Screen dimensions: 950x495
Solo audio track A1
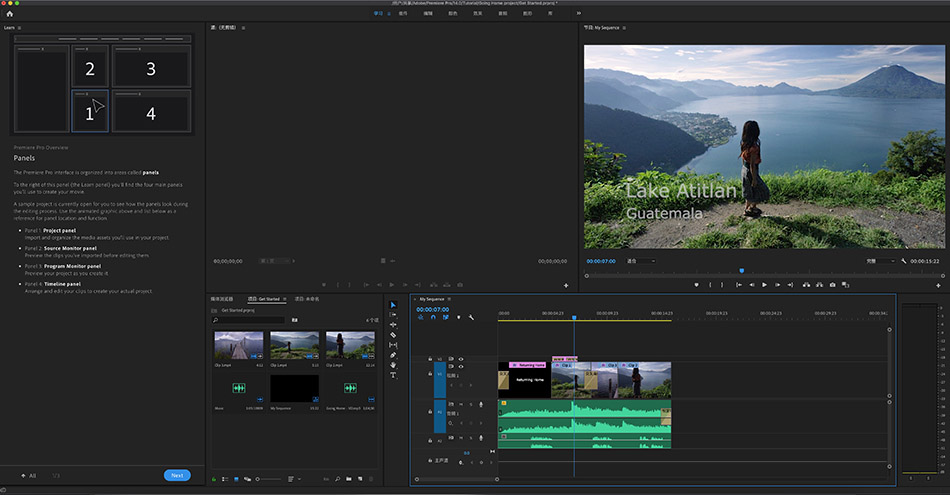(471, 404)
